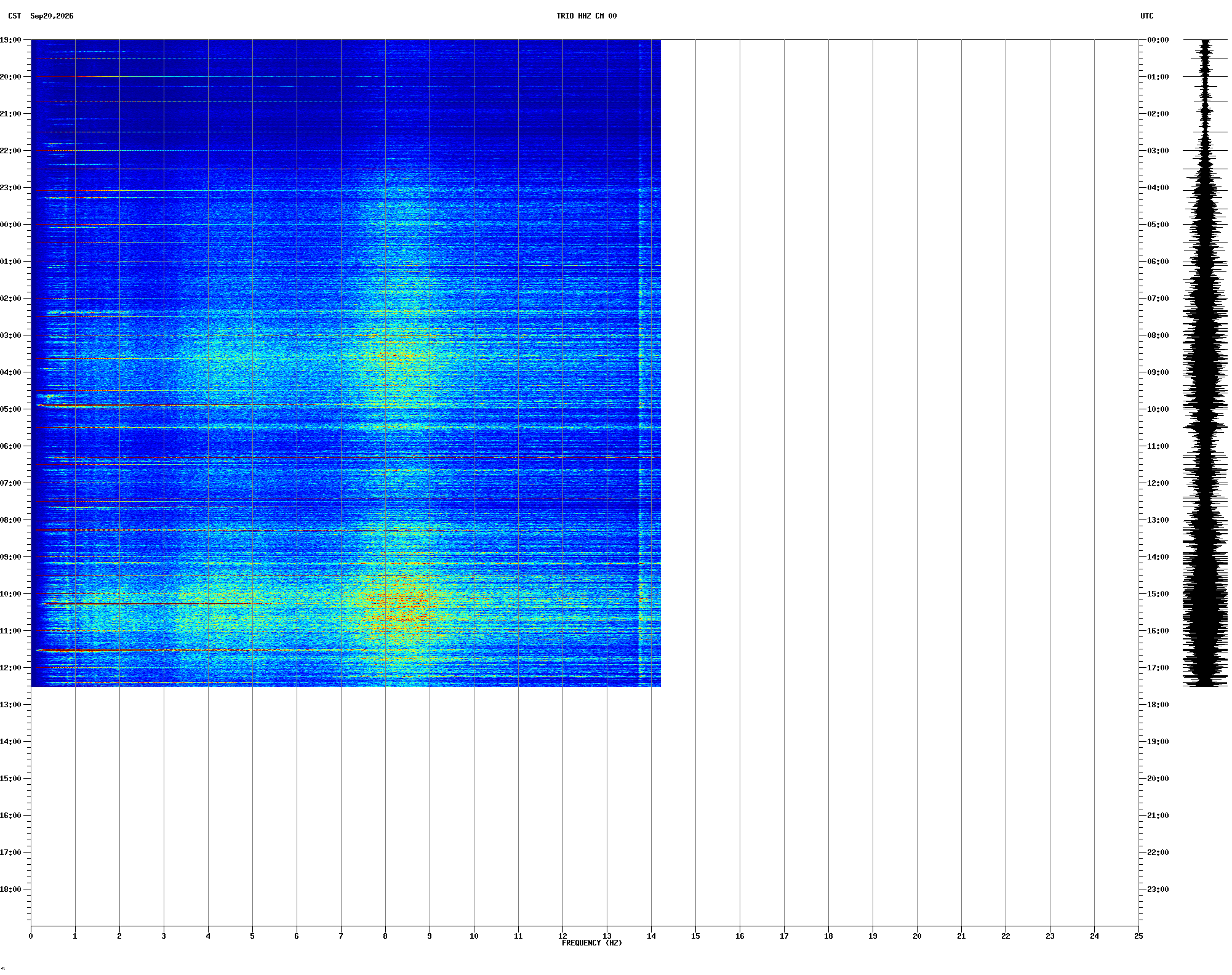Click the TRIO HHZ CM 00 station title

(586, 16)
